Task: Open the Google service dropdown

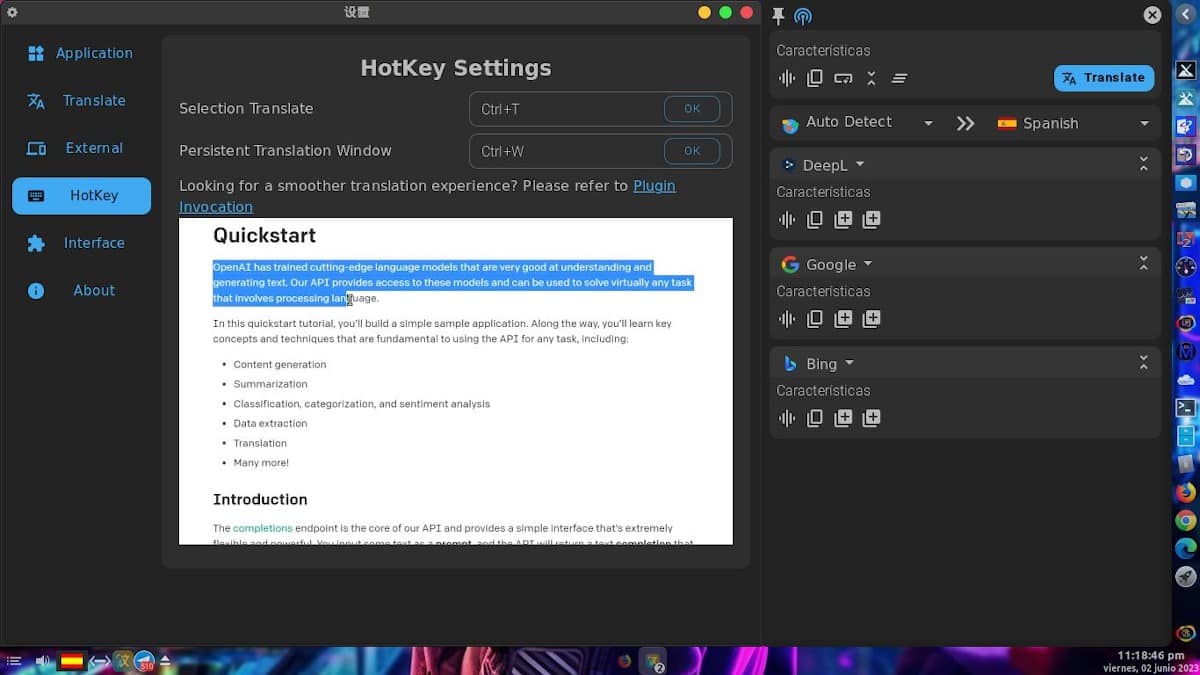Action: point(826,265)
